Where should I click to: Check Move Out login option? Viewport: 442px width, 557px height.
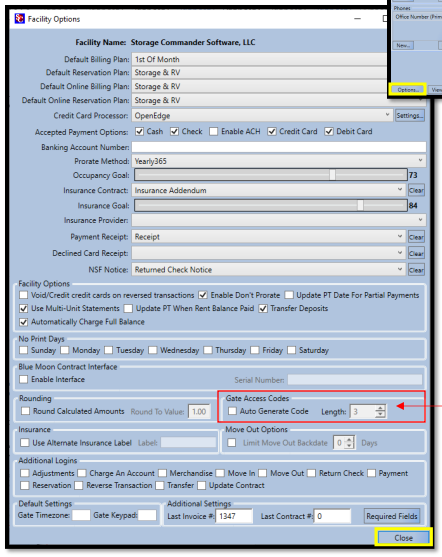263,473
